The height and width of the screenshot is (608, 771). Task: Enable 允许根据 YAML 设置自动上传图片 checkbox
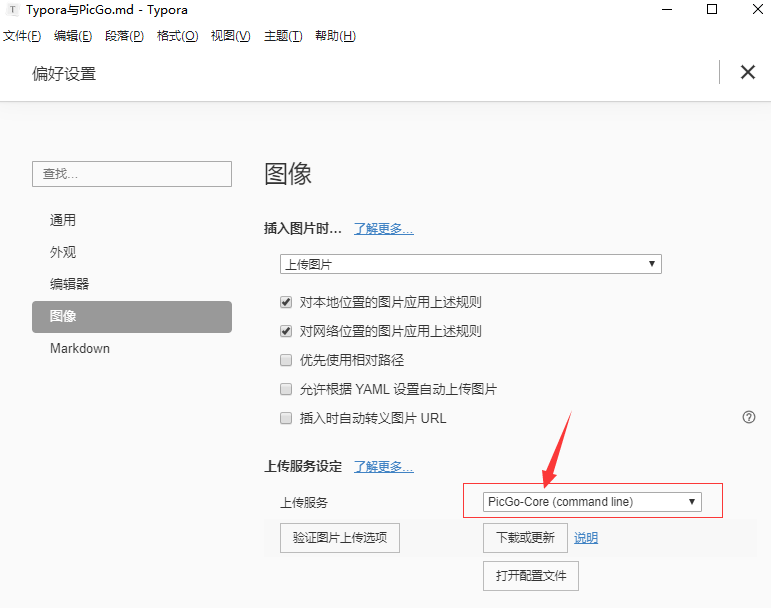286,389
